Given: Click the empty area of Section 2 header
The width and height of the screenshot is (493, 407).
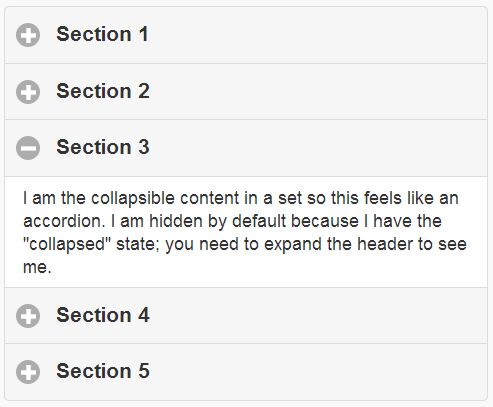Looking at the screenshot, I should [317, 92].
